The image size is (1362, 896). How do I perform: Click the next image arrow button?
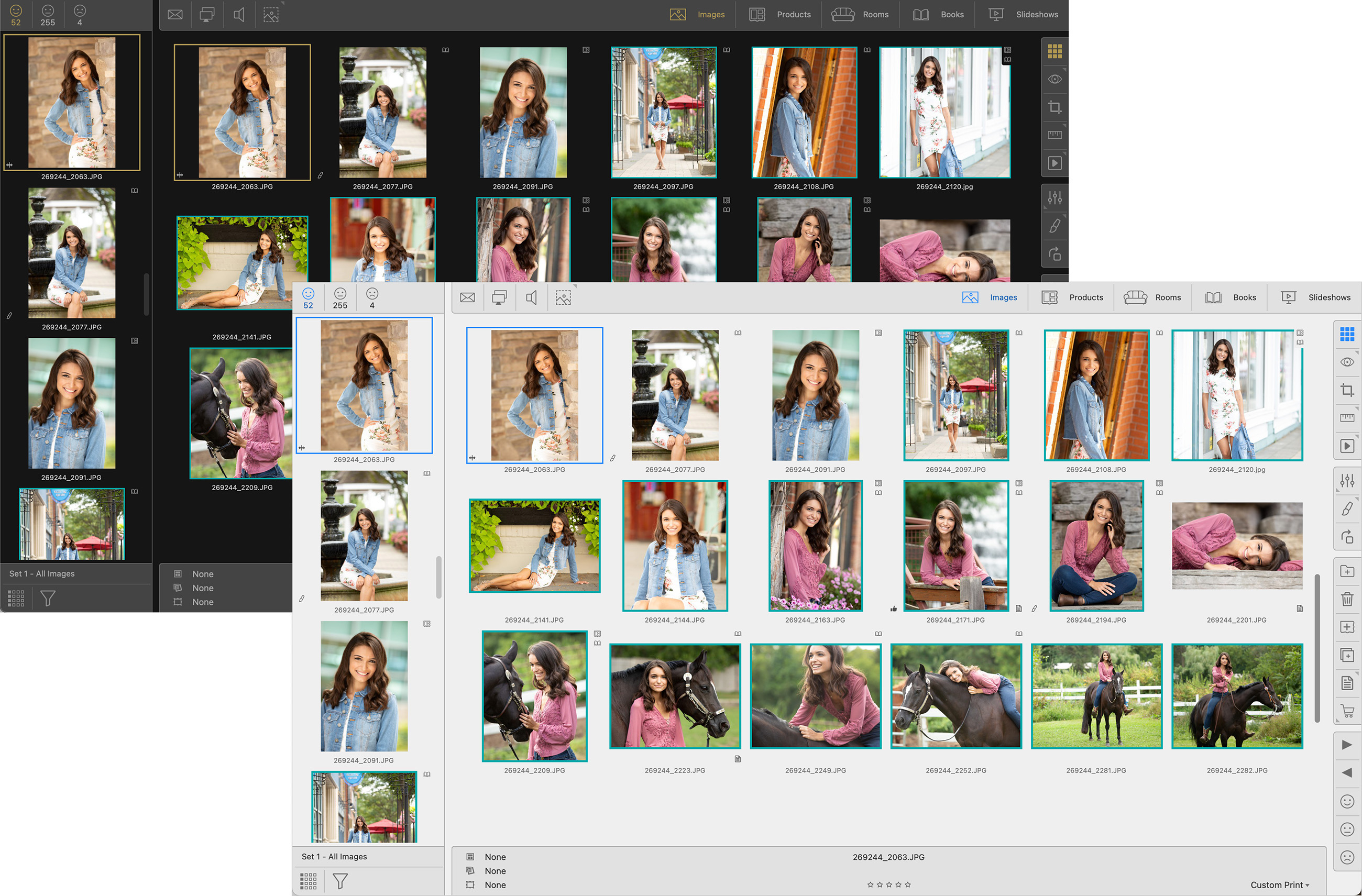tap(1347, 745)
